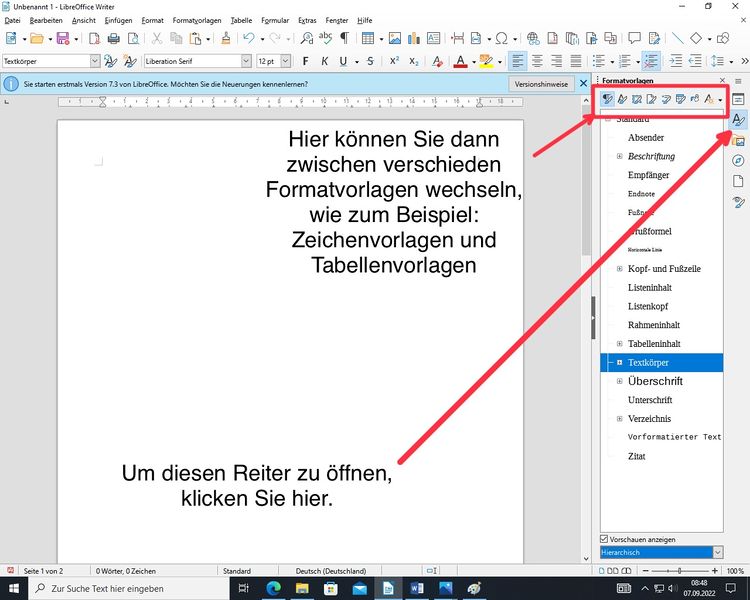Screen dimensions: 750x600
Task: Toggle strikethrough (S) formatting
Action: click(370, 61)
